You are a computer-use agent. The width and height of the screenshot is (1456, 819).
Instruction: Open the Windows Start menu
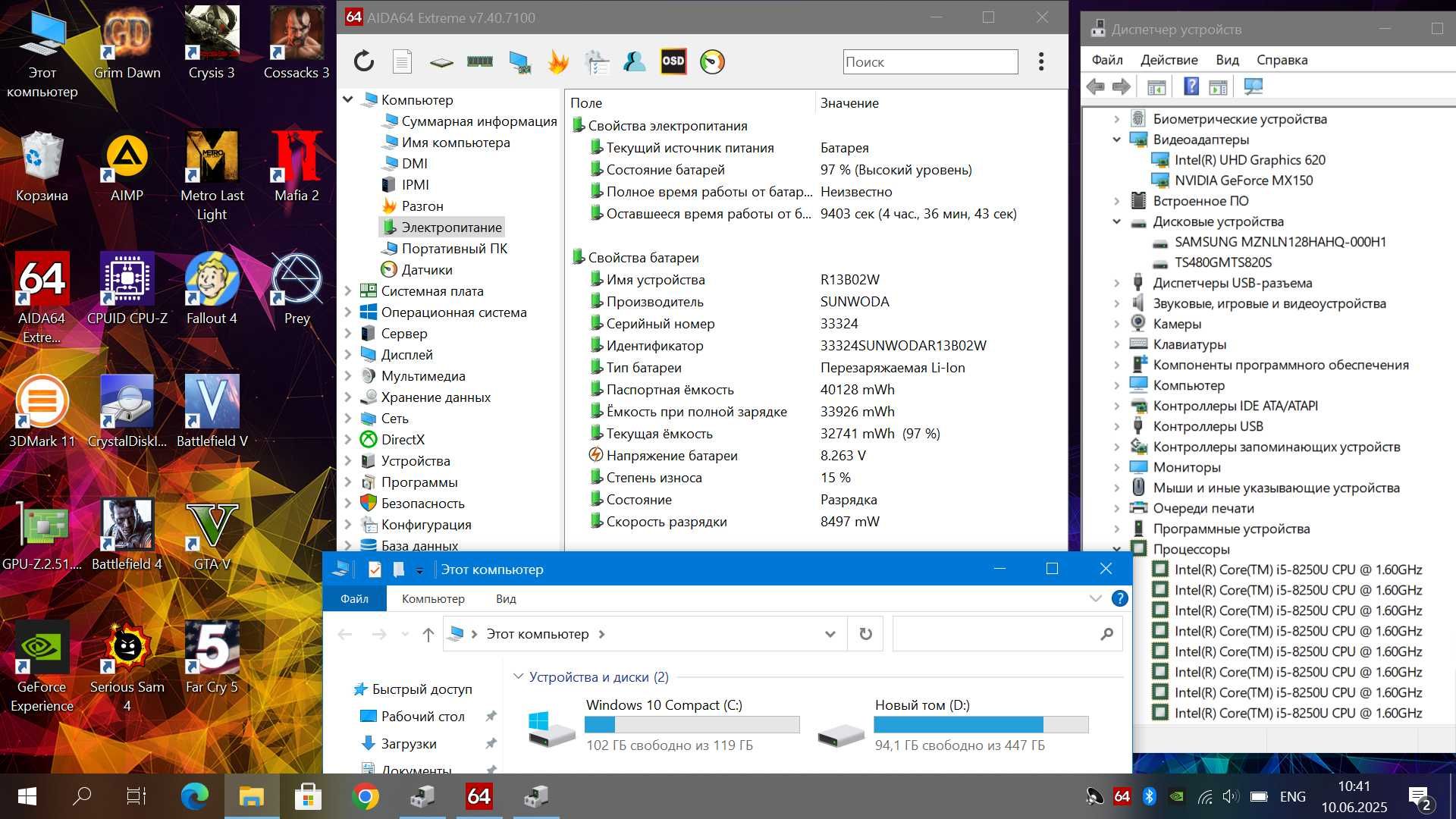pyautogui.click(x=27, y=796)
